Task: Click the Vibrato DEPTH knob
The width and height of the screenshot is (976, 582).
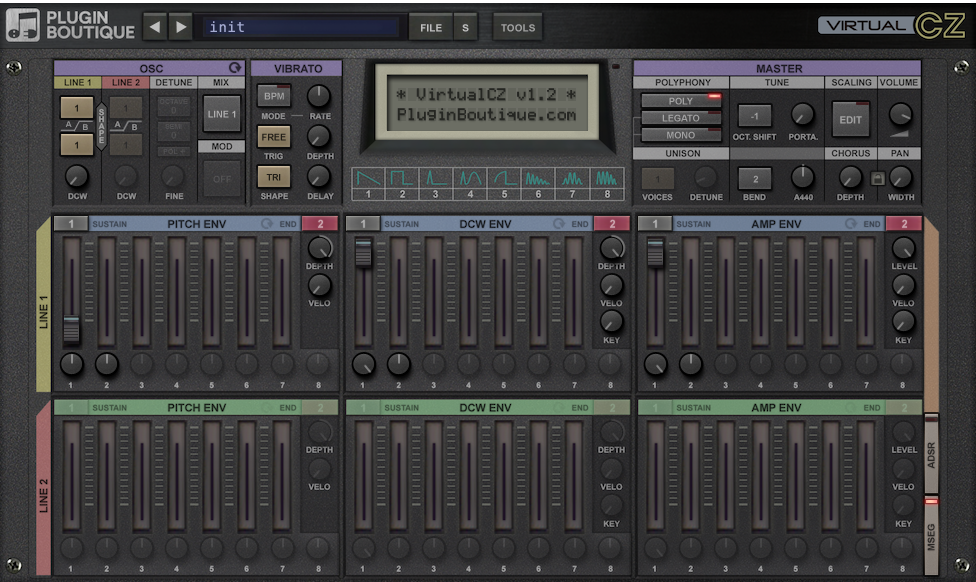Action: [x=319, y=136]
